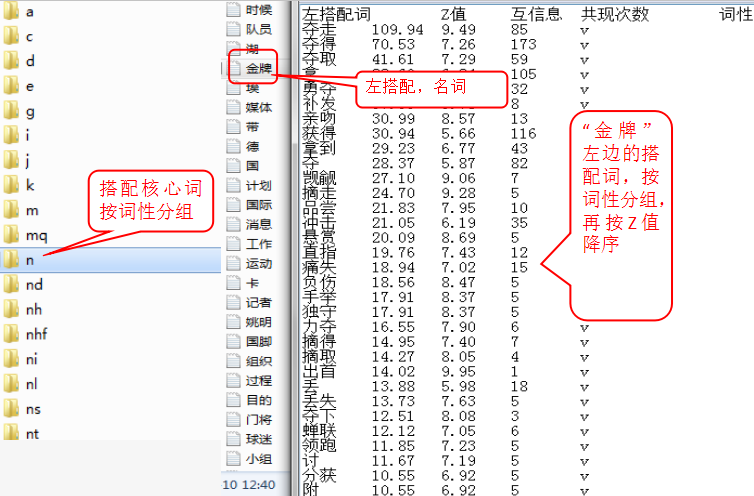754x496 pixels.
Task: Click the word 觊觎 in the text pane
Action: coord(319,178)
